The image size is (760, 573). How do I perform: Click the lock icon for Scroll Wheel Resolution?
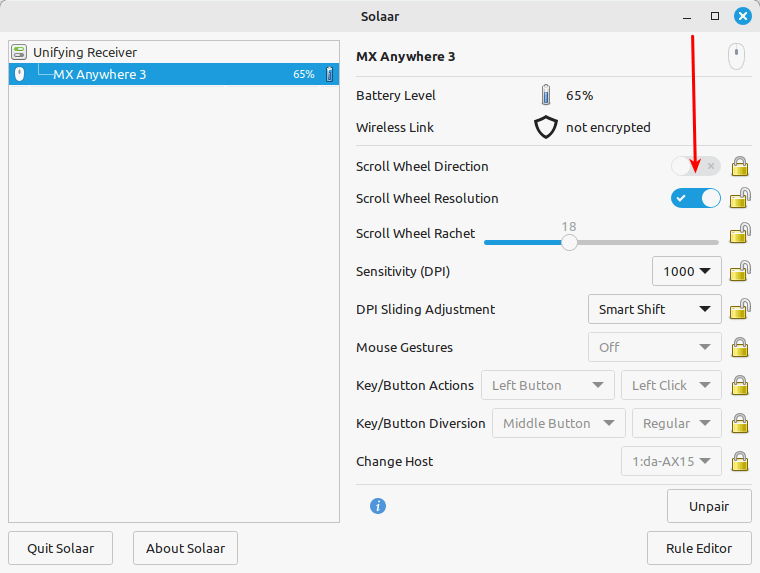pyautogui.click(x=740, y=198)
